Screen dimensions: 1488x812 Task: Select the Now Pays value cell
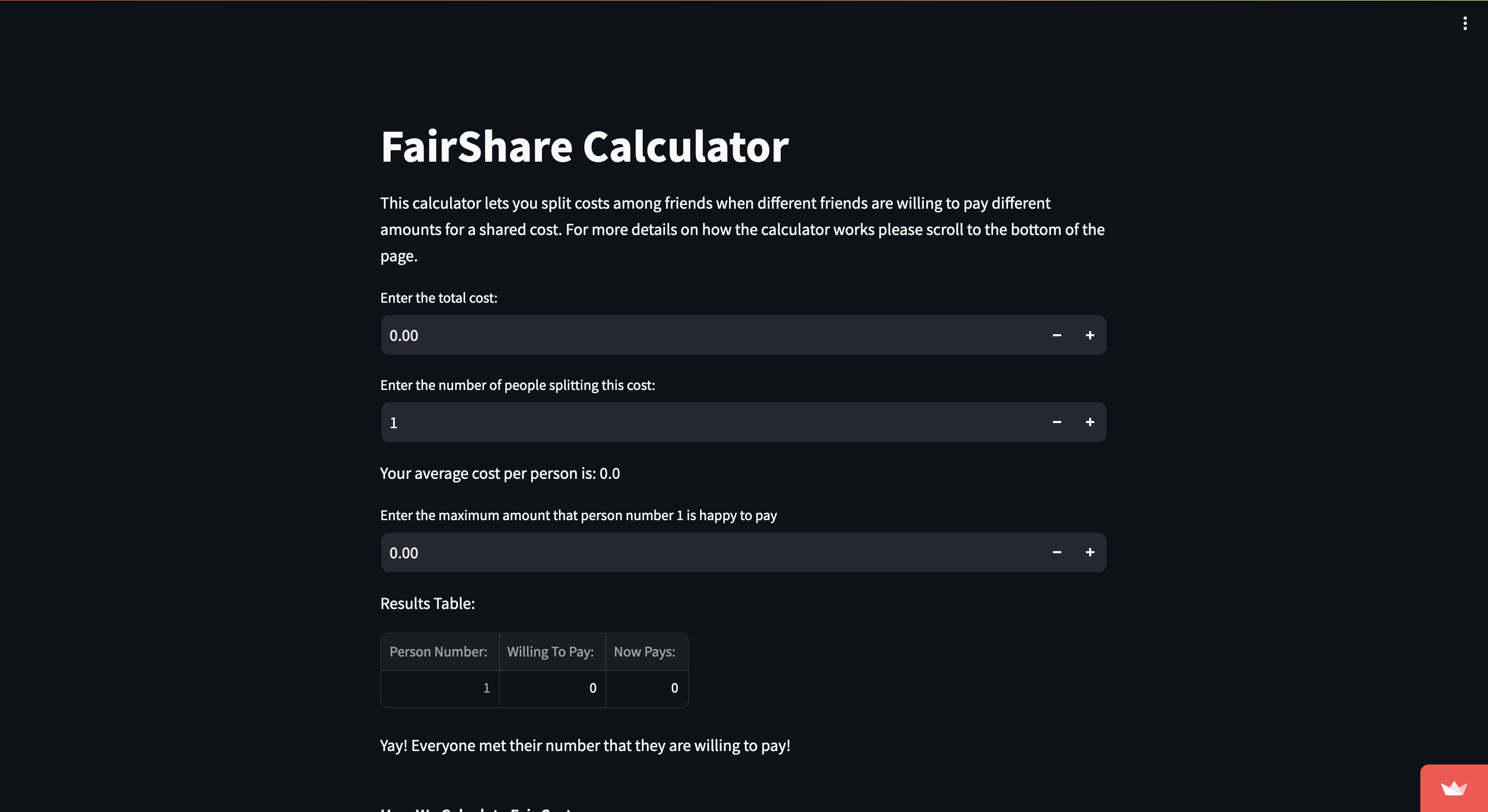[647, 689]
